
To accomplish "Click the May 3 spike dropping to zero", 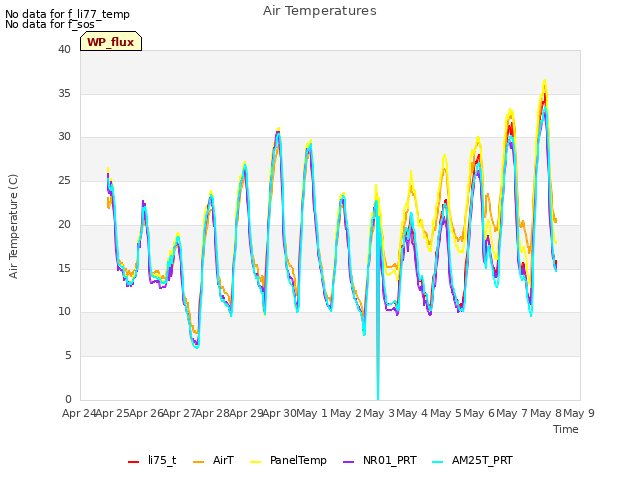I will [x=378, y=398].
